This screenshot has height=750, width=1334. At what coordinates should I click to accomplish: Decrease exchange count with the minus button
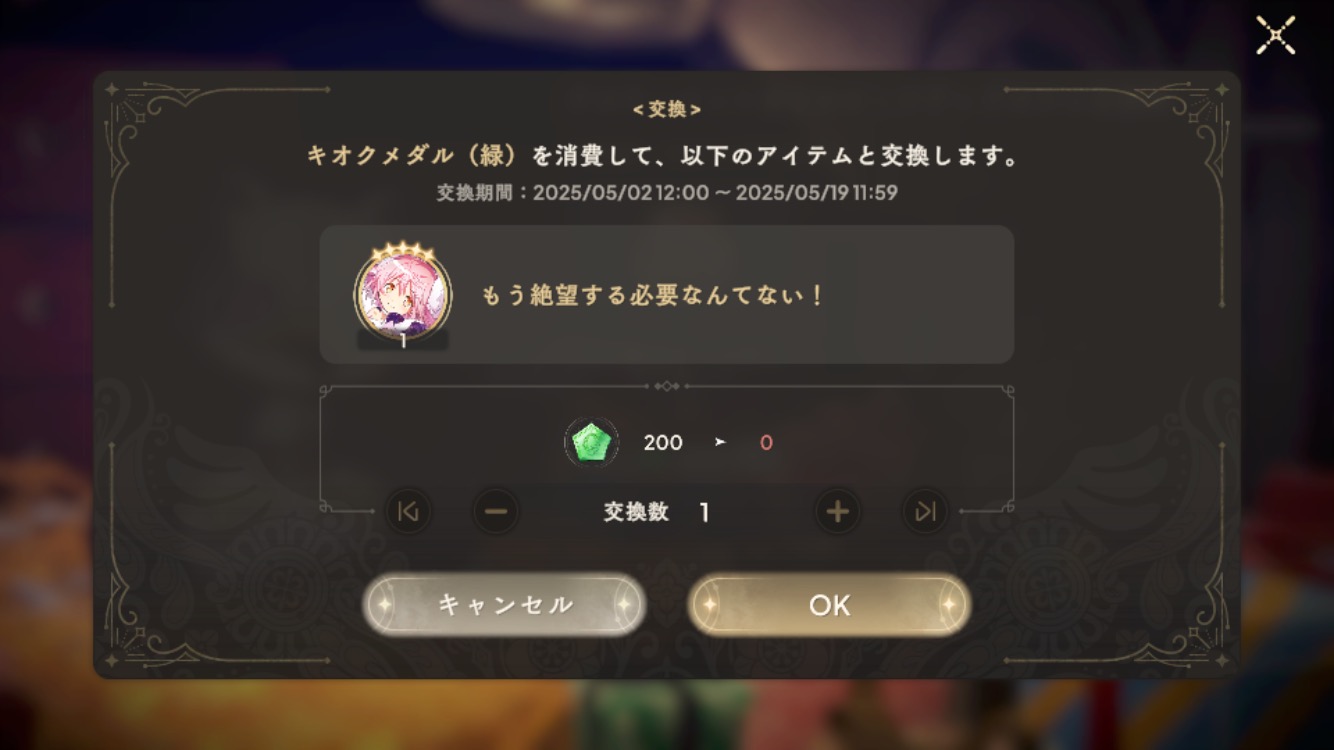click(x=496, y=512)
